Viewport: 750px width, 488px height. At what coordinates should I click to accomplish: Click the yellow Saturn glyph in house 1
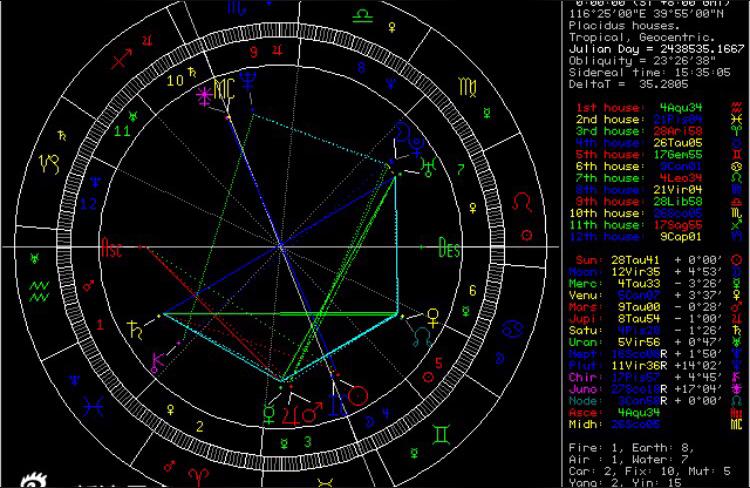coord(134,325)
